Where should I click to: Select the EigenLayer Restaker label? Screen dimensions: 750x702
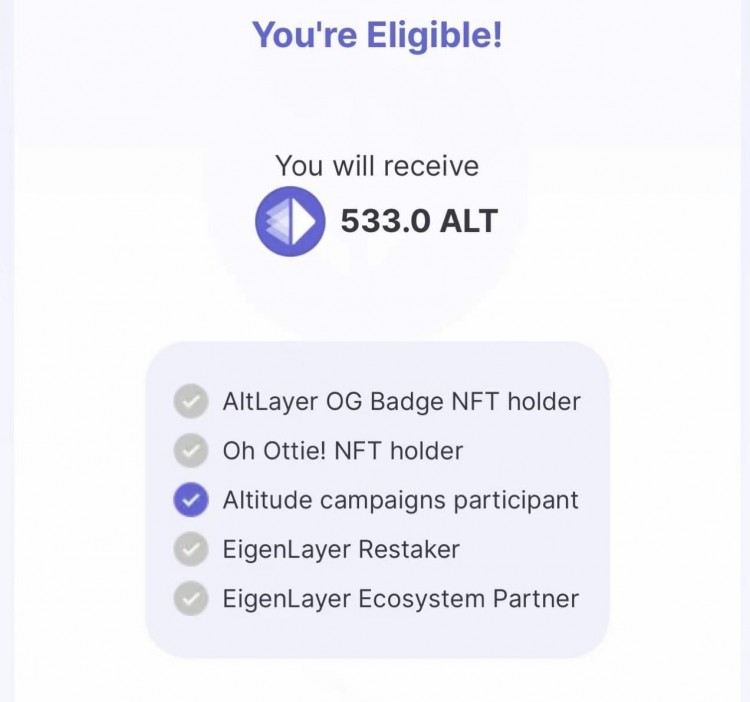coord(341,549)
